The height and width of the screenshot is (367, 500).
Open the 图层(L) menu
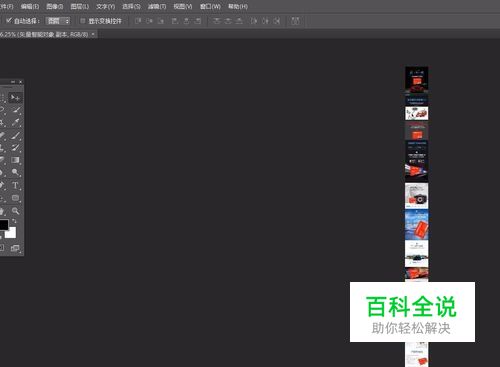click(80, 6)
